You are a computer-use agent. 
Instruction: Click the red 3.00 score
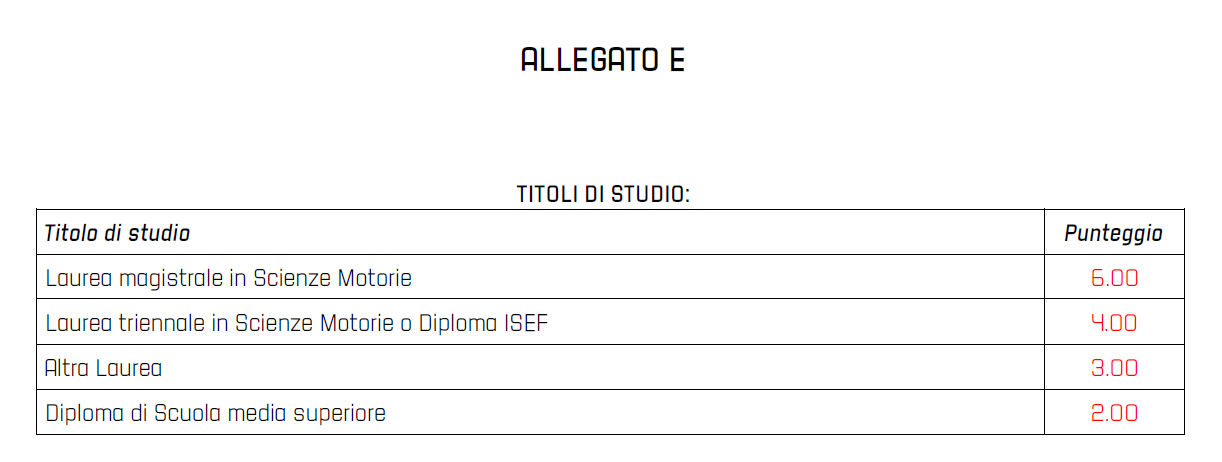click(1114, 368)
